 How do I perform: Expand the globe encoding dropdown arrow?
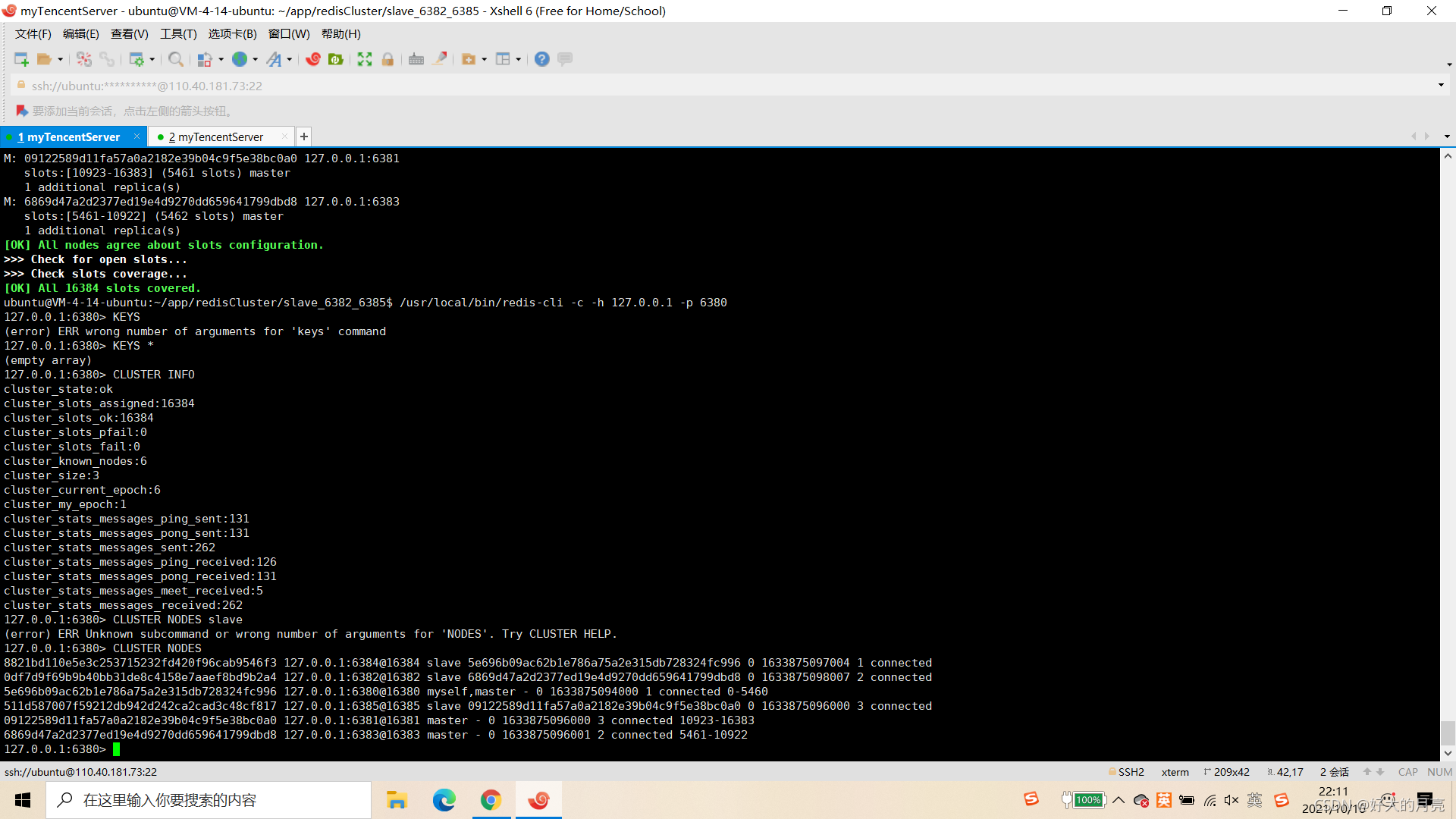coord(255,59)
